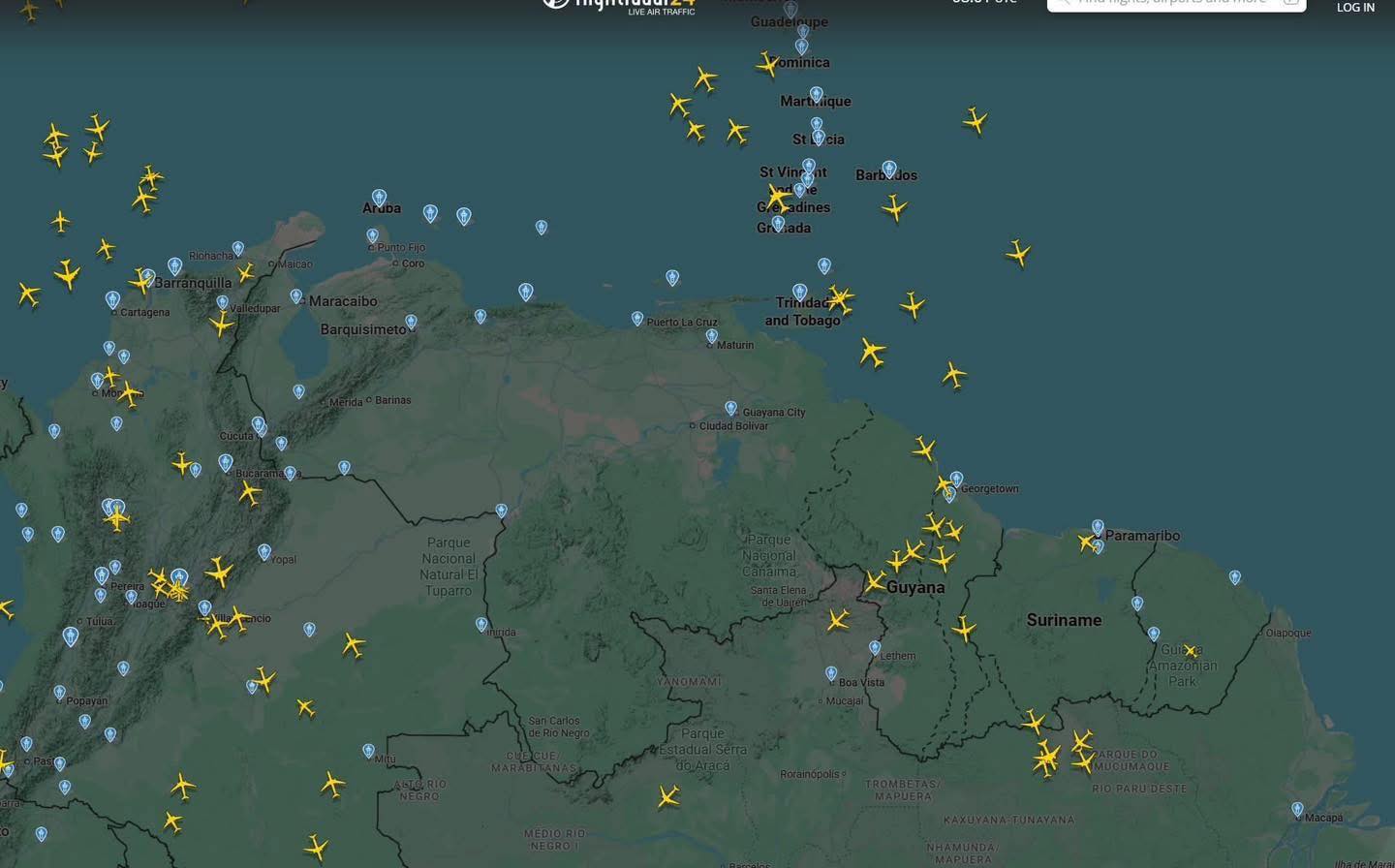Select the airport pin near Barranquilla
Screen dimensions: 1395x868
point(175,266)
